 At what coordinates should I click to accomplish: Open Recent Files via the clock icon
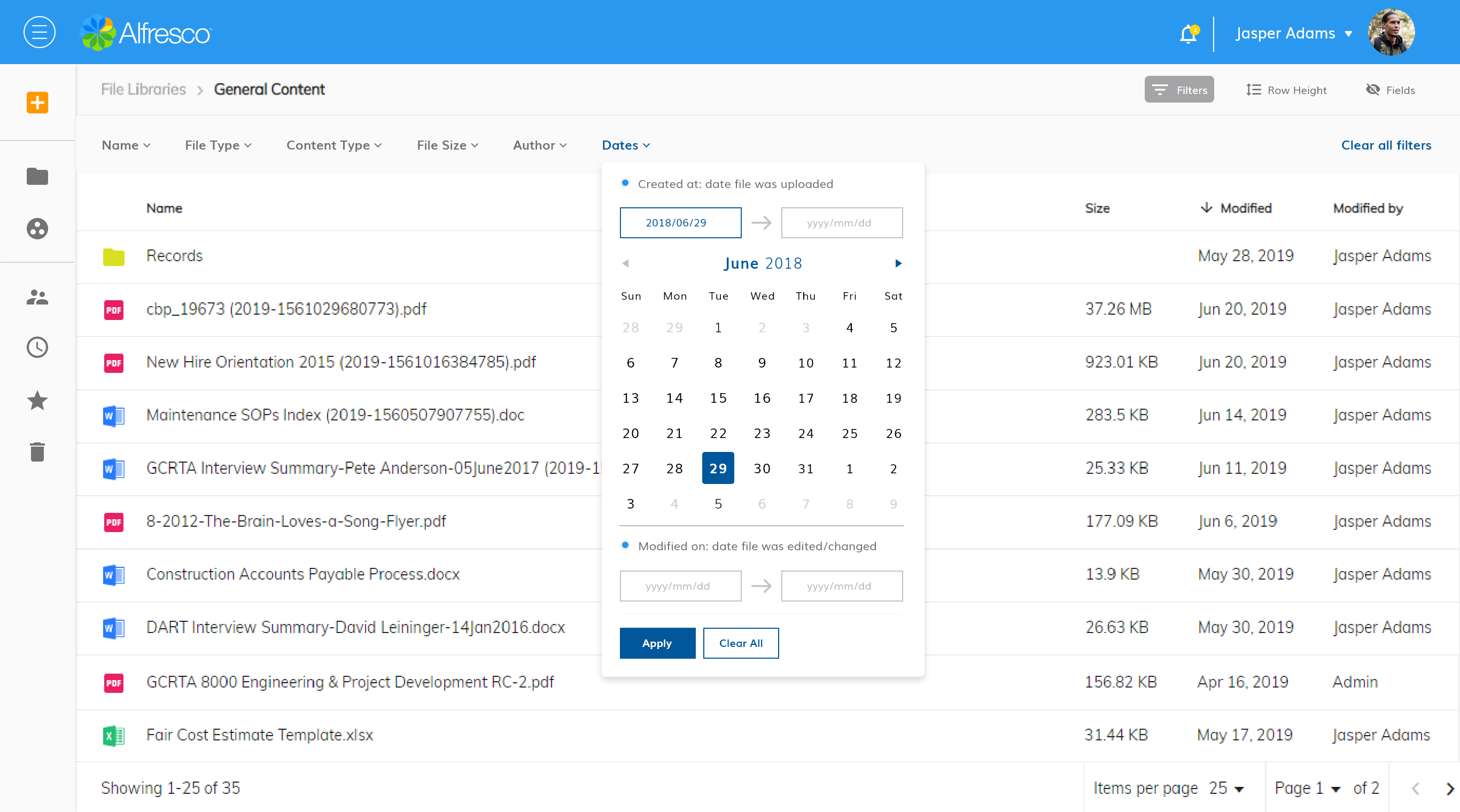pos(37,347)
